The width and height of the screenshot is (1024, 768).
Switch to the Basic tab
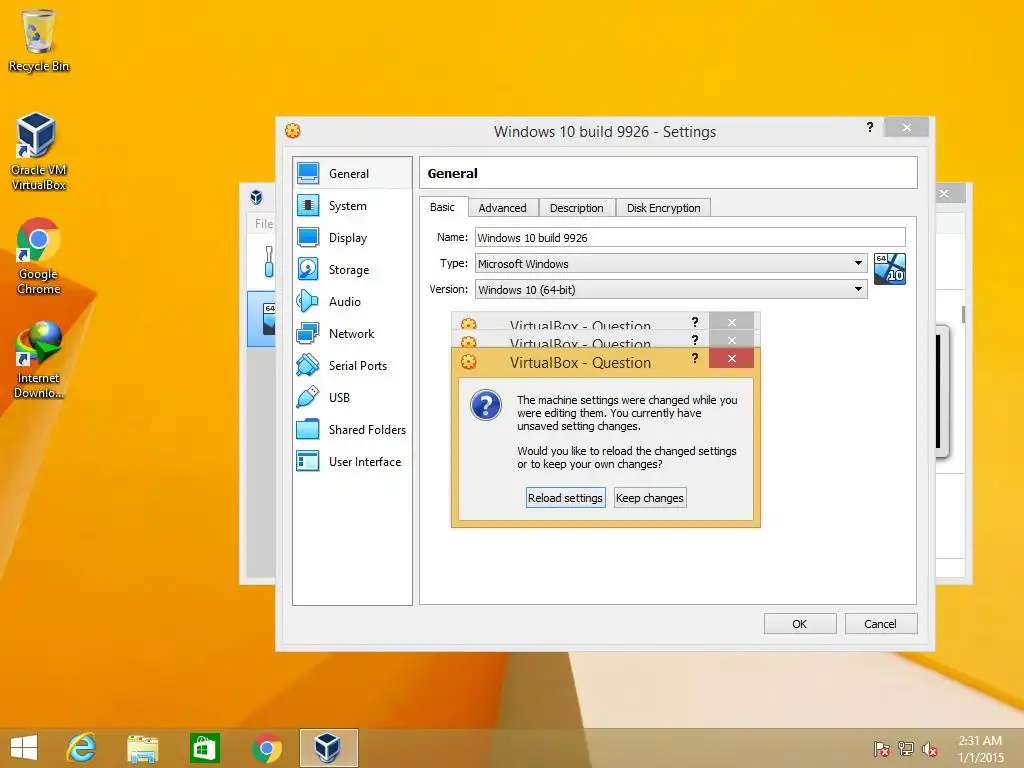pyautogui.click(x=443, y=207)
